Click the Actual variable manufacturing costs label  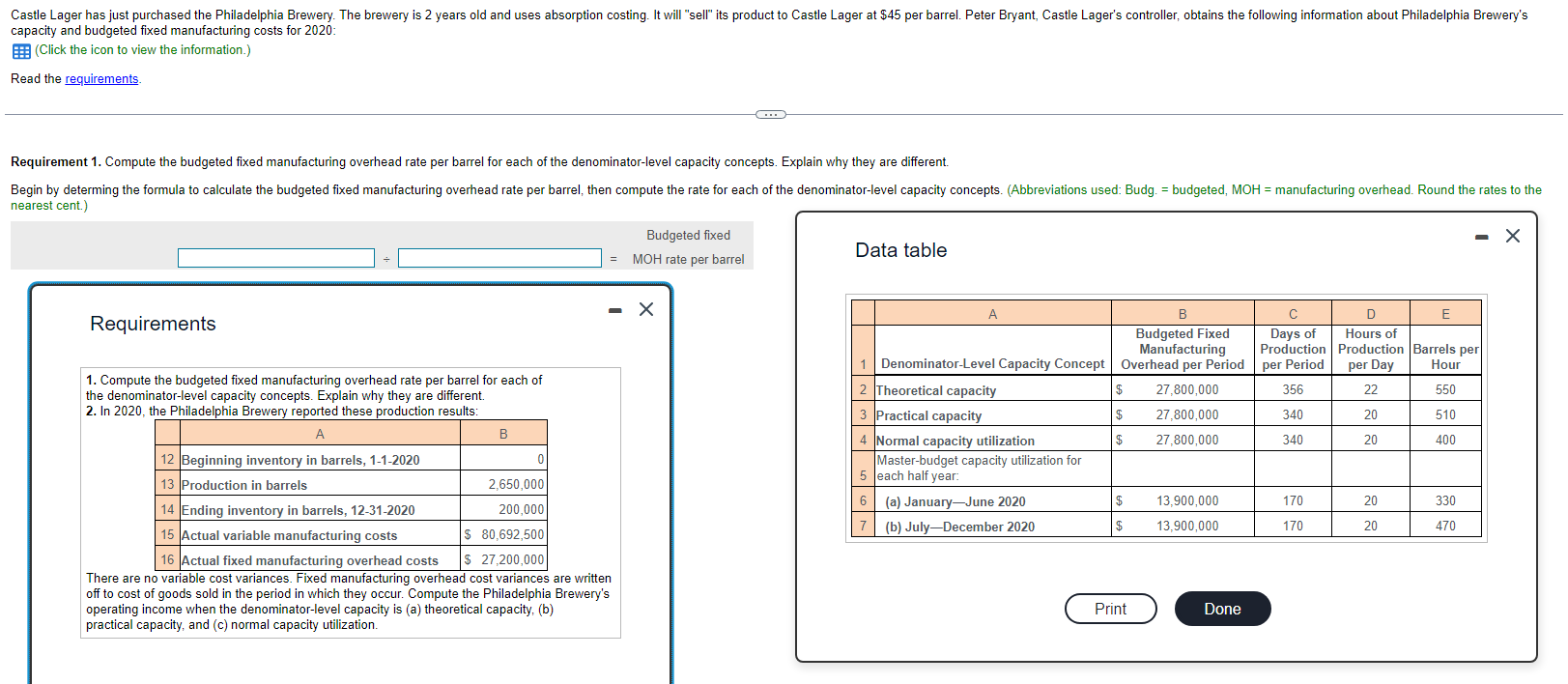pos(289,535)
